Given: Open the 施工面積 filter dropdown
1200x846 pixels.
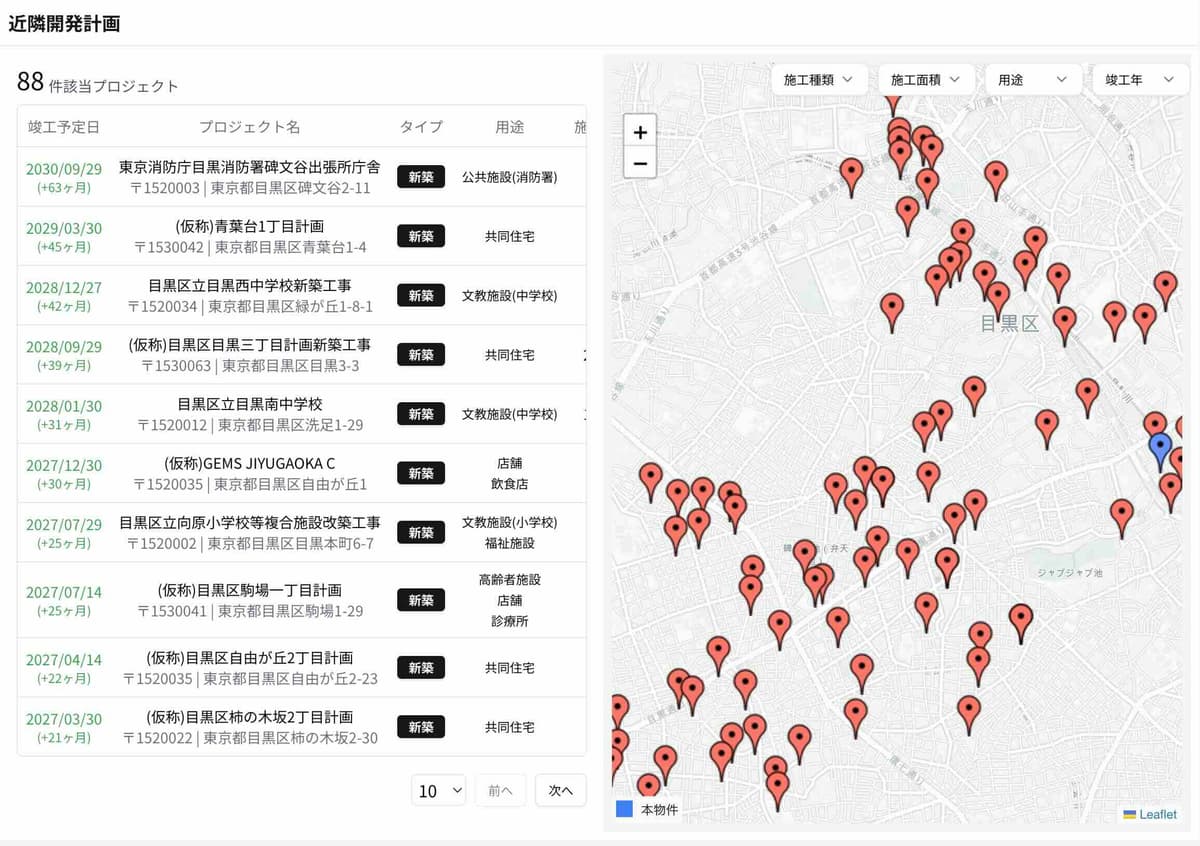Looking at the screenshot, I should coord(925,80).
